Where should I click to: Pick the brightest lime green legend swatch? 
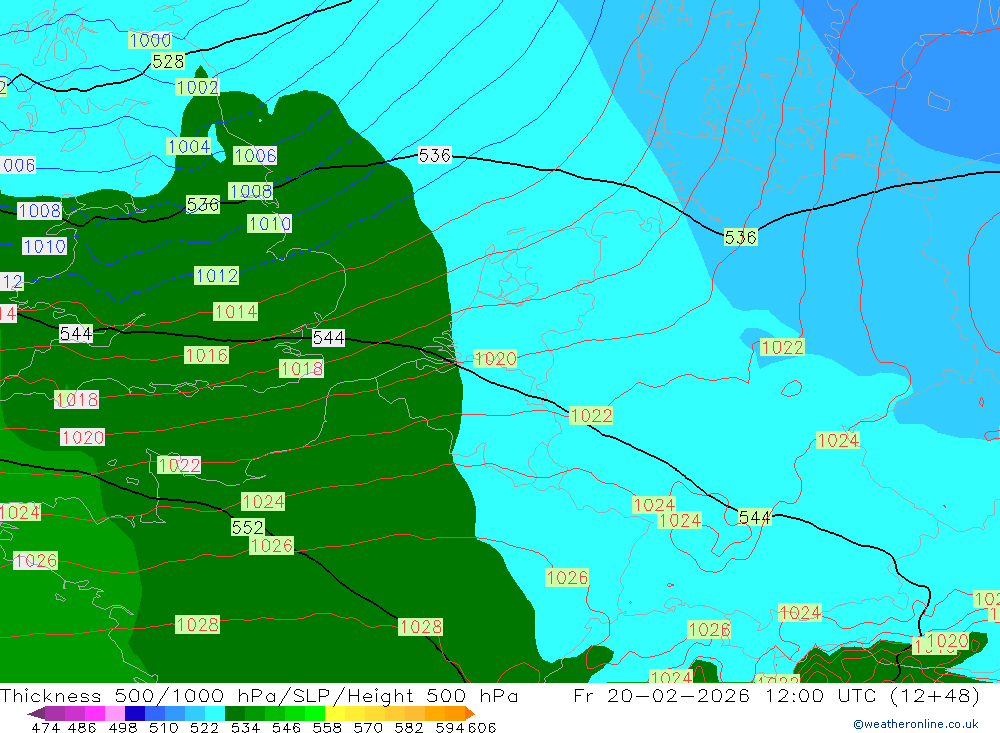[315, 713]
